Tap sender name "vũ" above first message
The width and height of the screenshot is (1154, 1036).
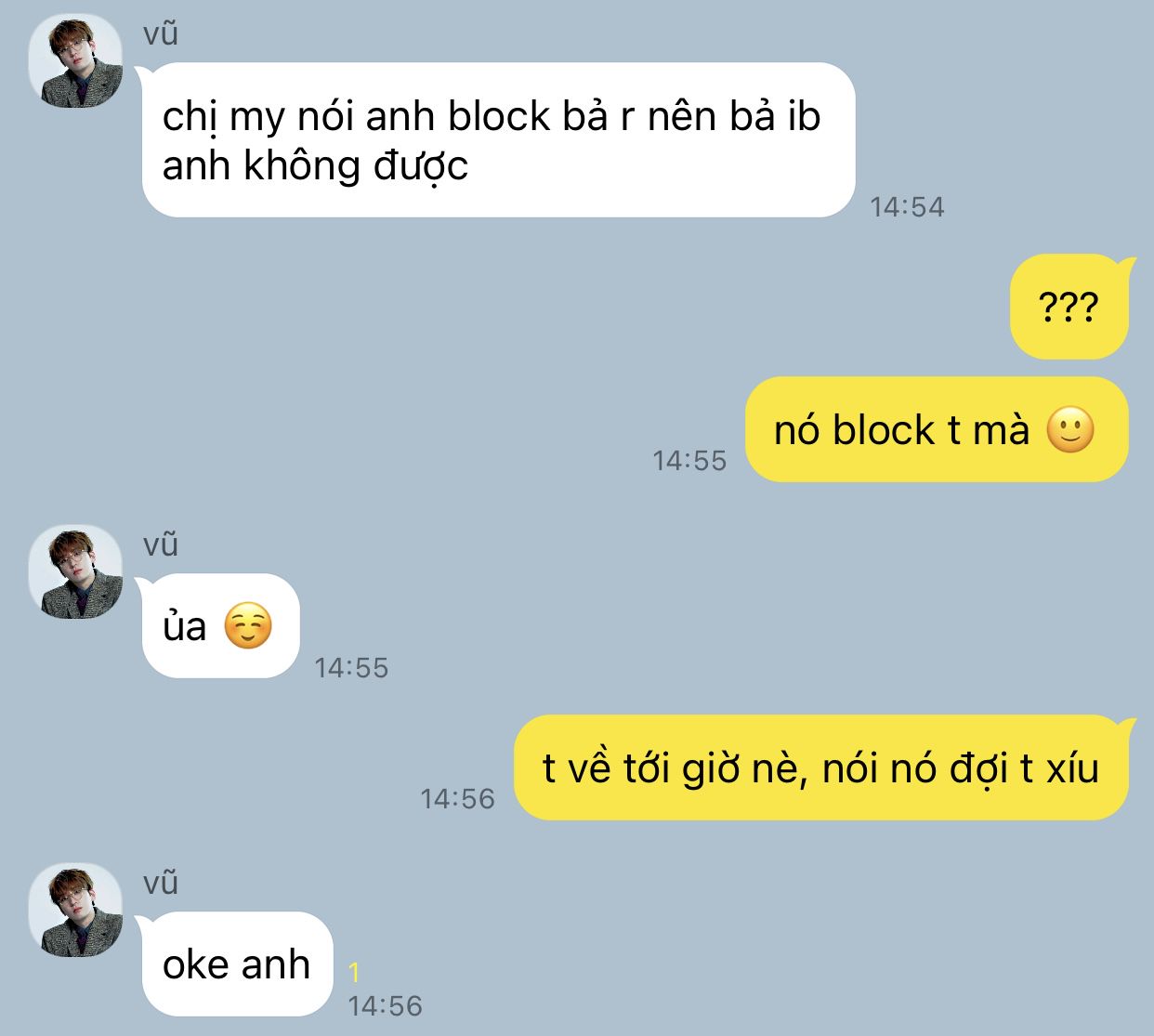point(161,34)
